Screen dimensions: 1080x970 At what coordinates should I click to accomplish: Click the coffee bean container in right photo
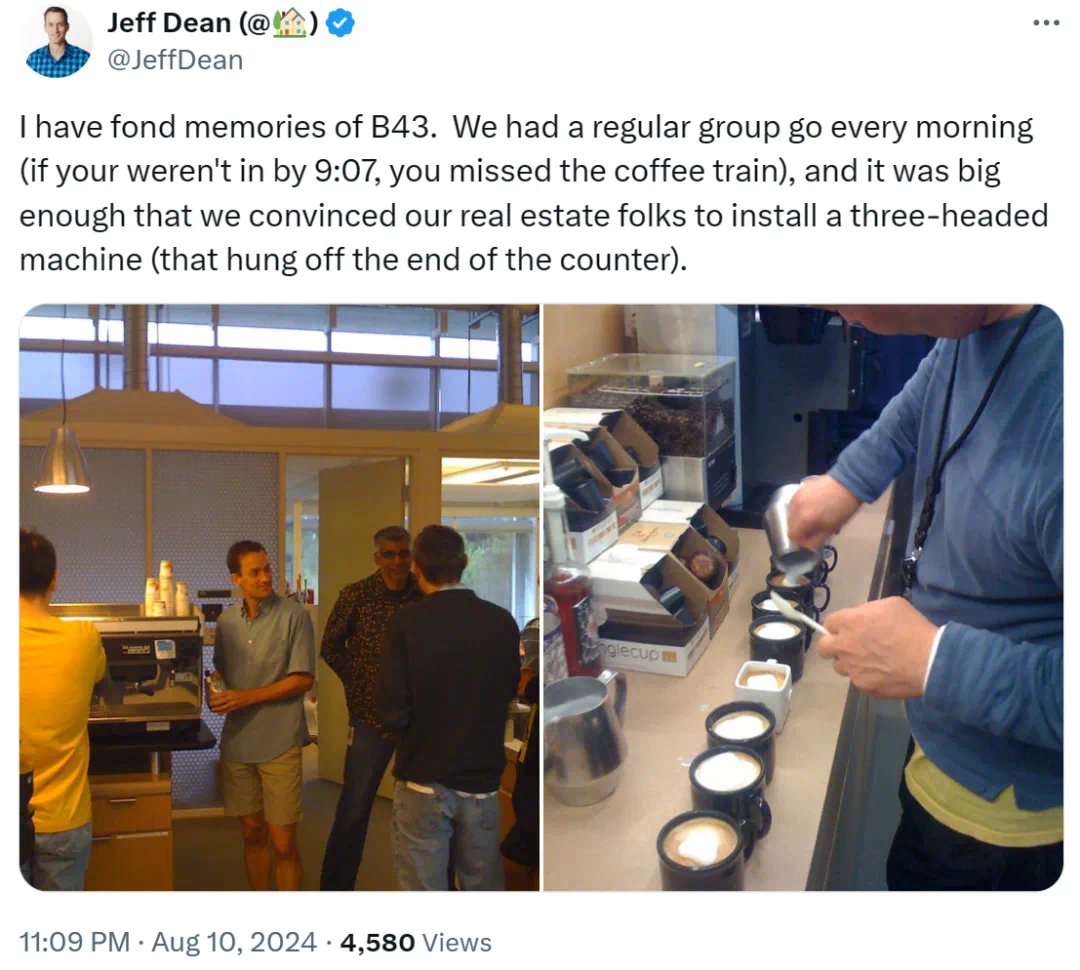coord(653,404)
